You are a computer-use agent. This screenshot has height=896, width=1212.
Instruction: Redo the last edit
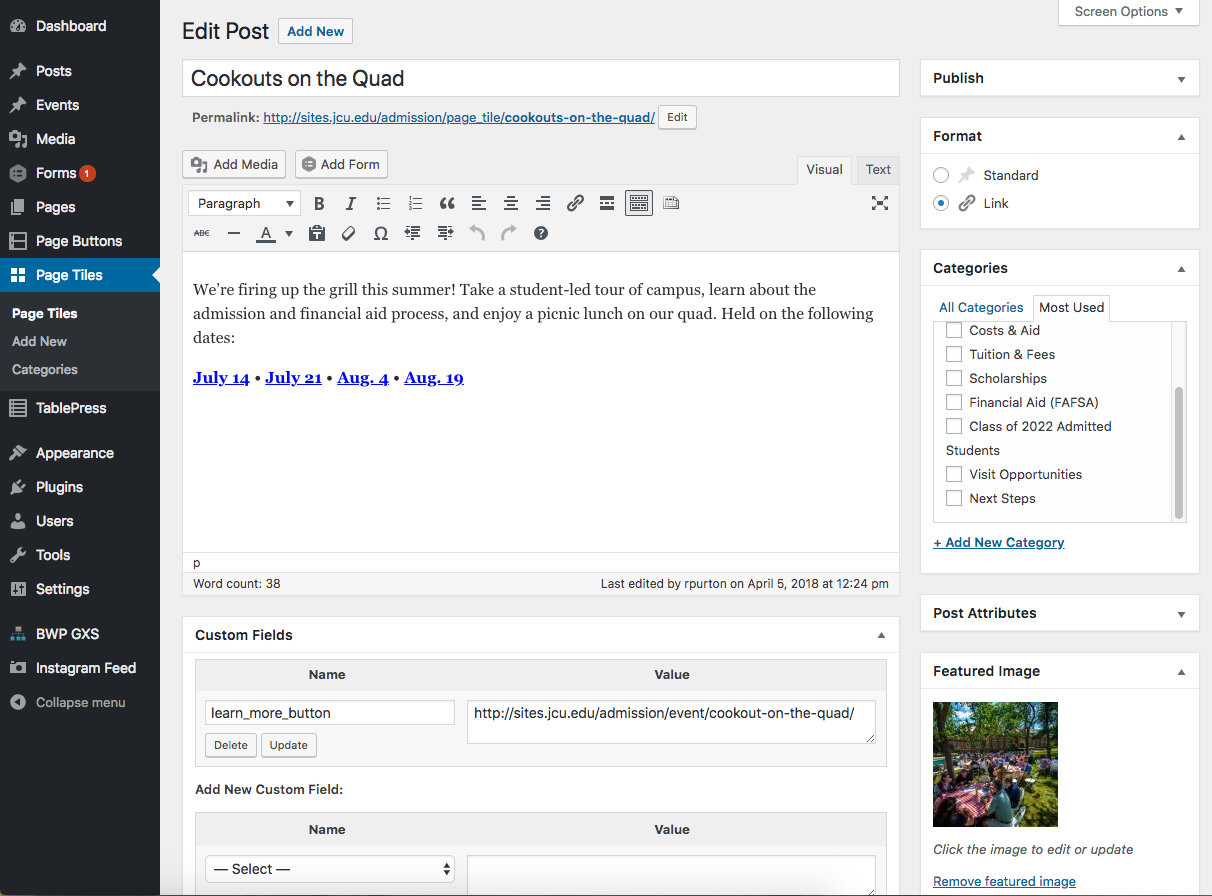click(509, 233)
